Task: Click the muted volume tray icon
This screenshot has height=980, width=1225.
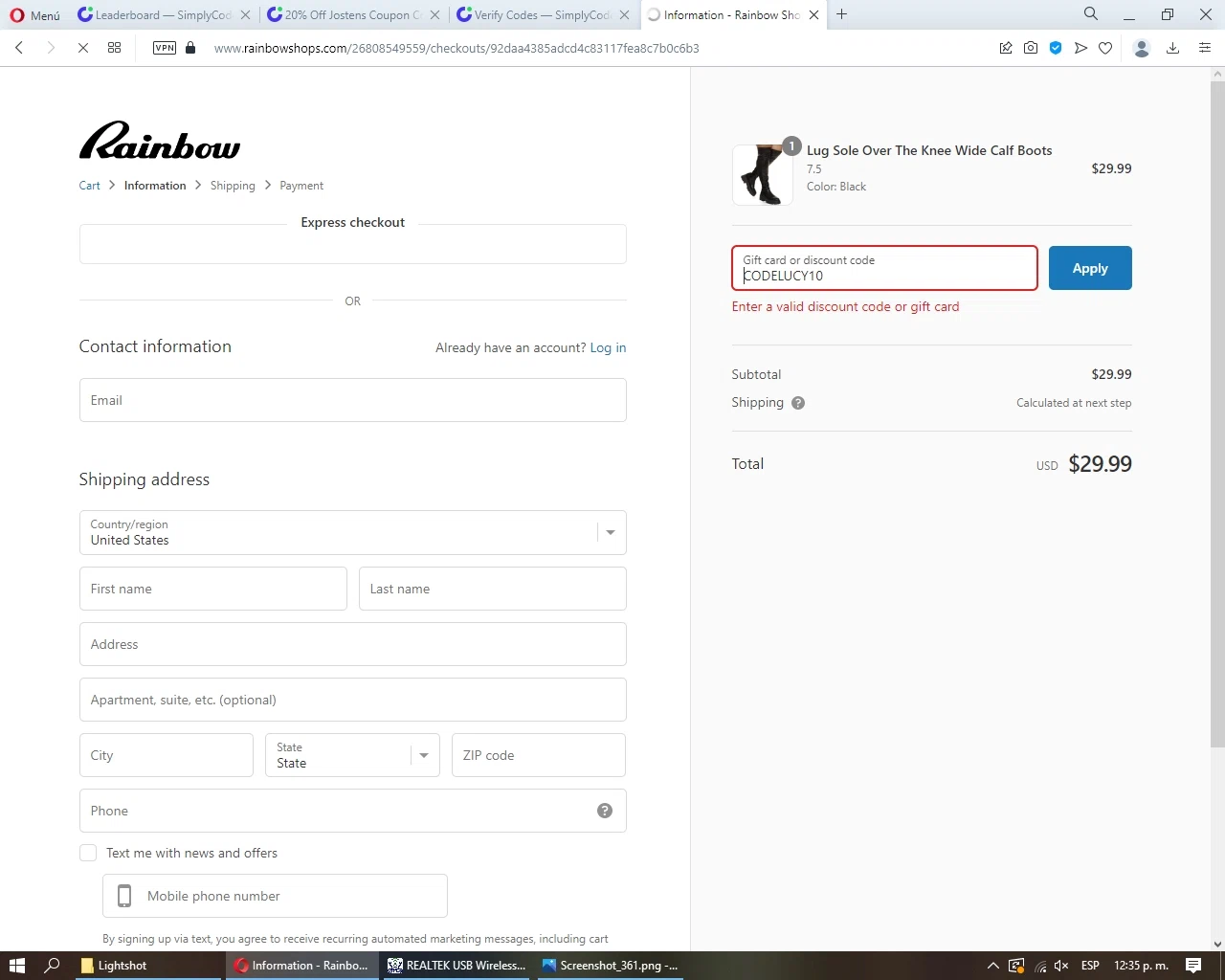Action: (x=1061, y=966)
